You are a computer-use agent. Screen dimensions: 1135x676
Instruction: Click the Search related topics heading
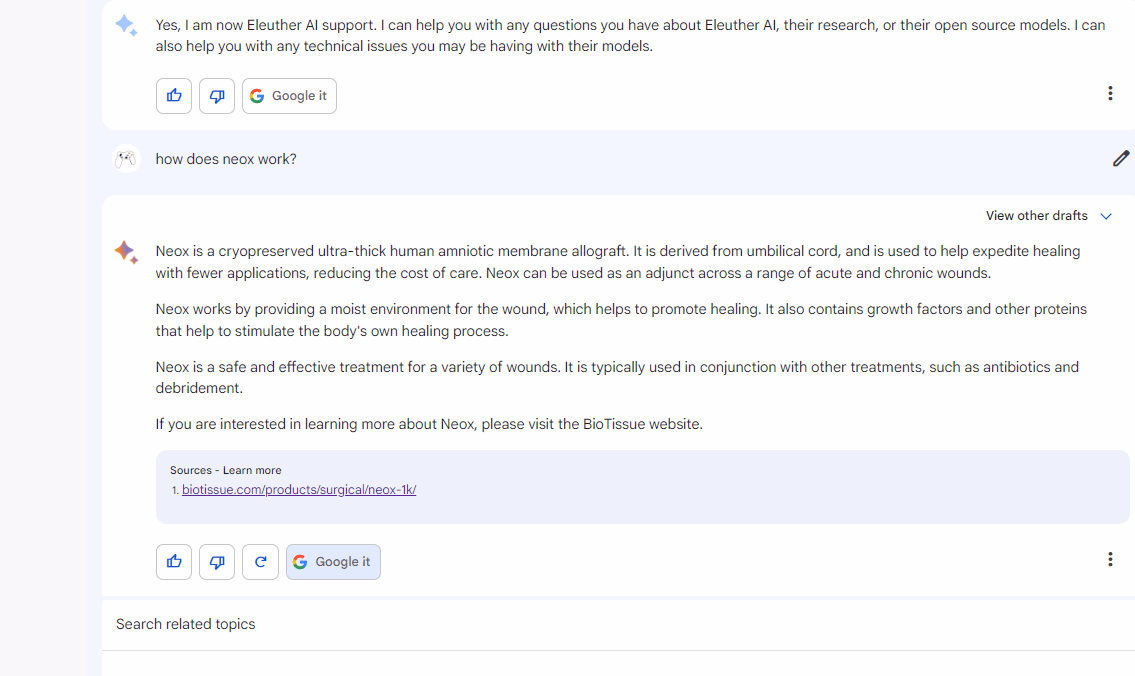185,624
